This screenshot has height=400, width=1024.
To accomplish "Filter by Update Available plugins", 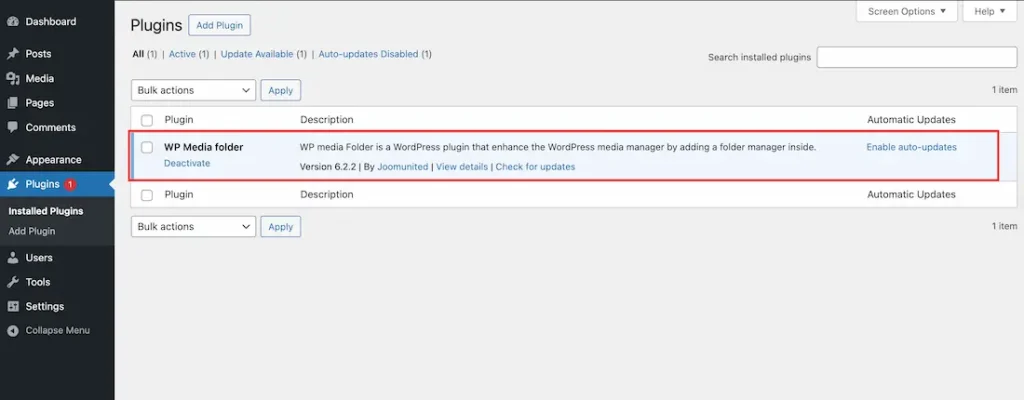I will [x=257, y=54].
